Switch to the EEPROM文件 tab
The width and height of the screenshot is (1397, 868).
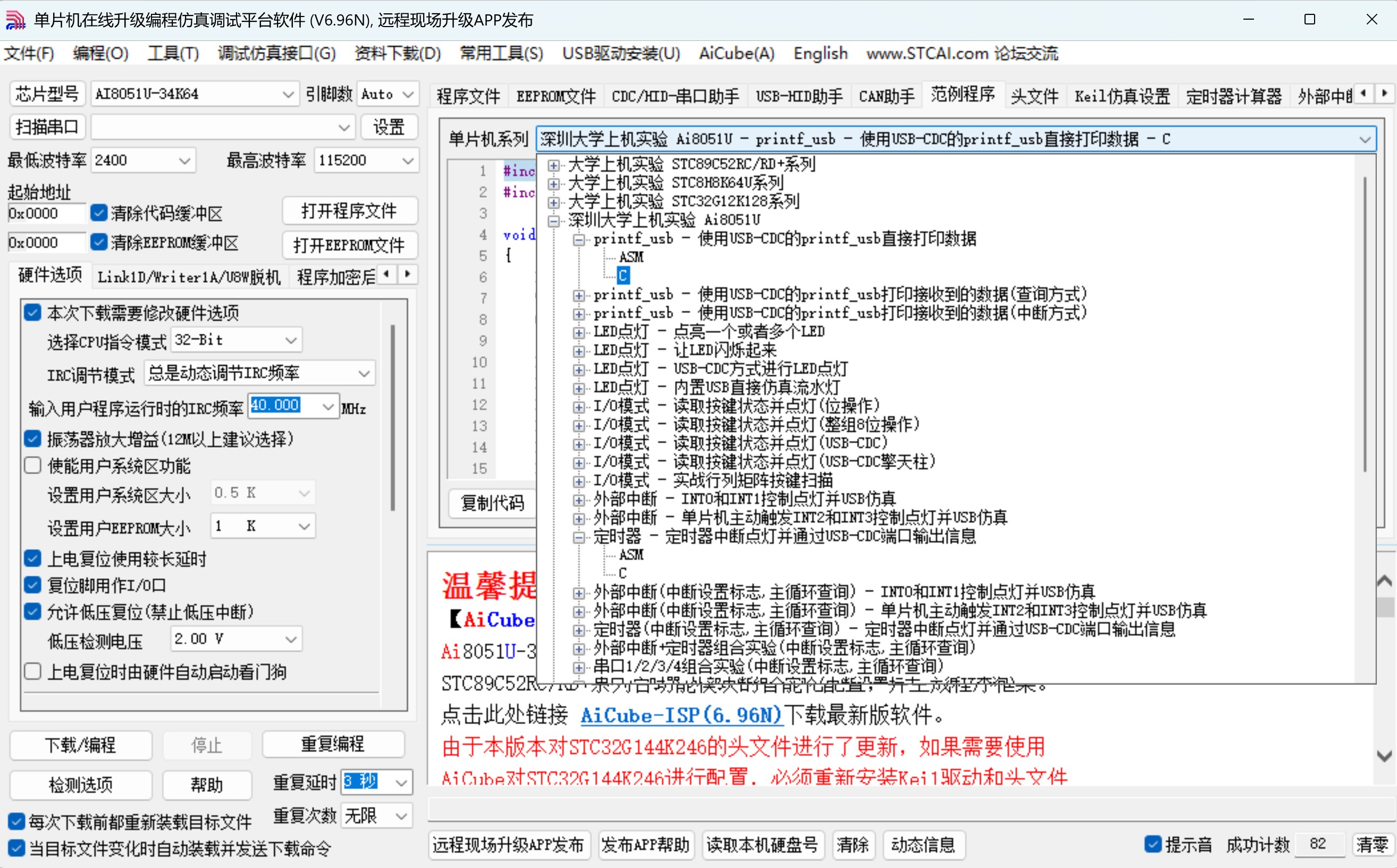pos(554,96)
